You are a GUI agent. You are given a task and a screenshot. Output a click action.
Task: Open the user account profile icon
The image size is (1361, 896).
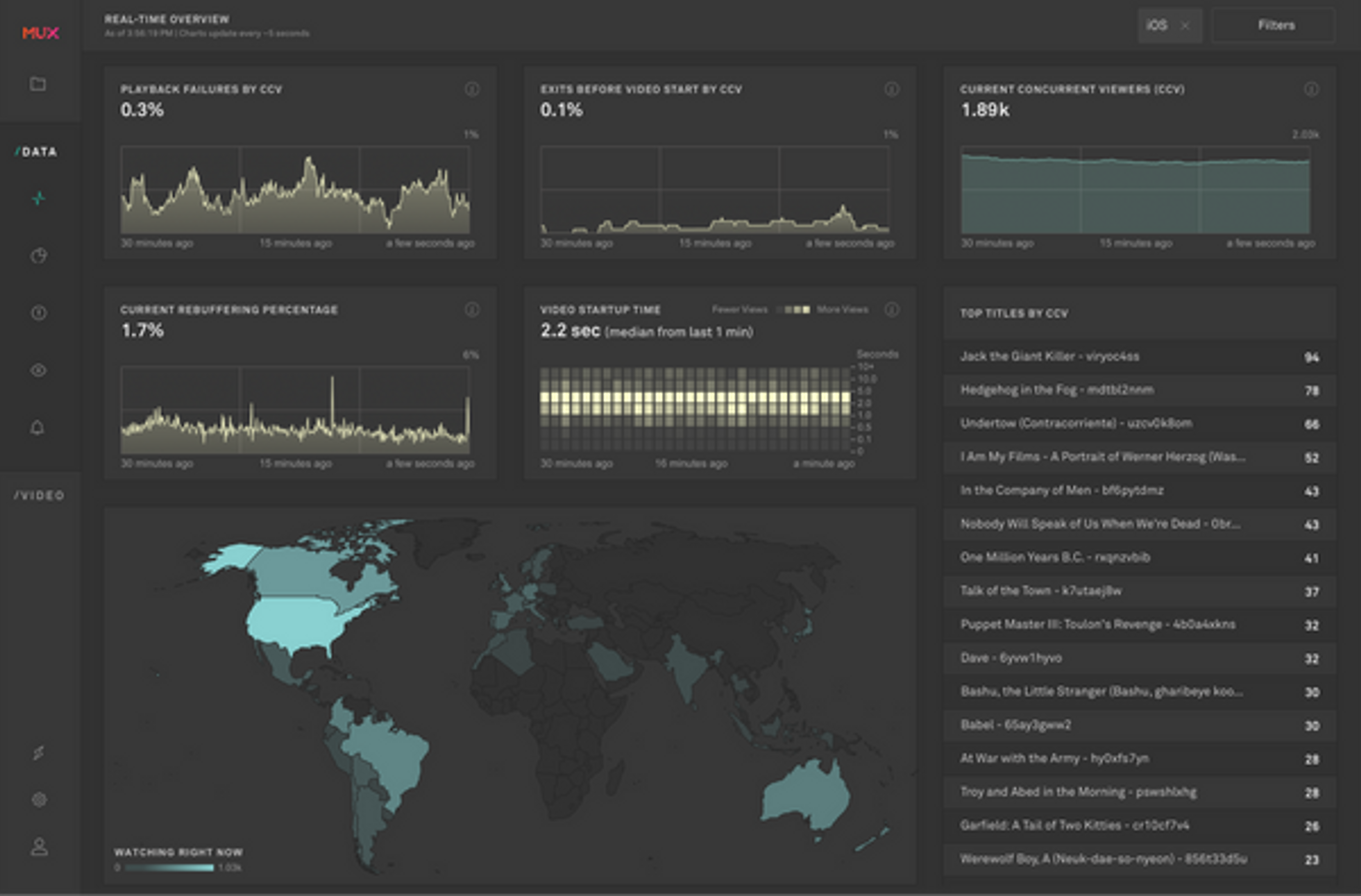pyautogui.click(x=39, y=846)
